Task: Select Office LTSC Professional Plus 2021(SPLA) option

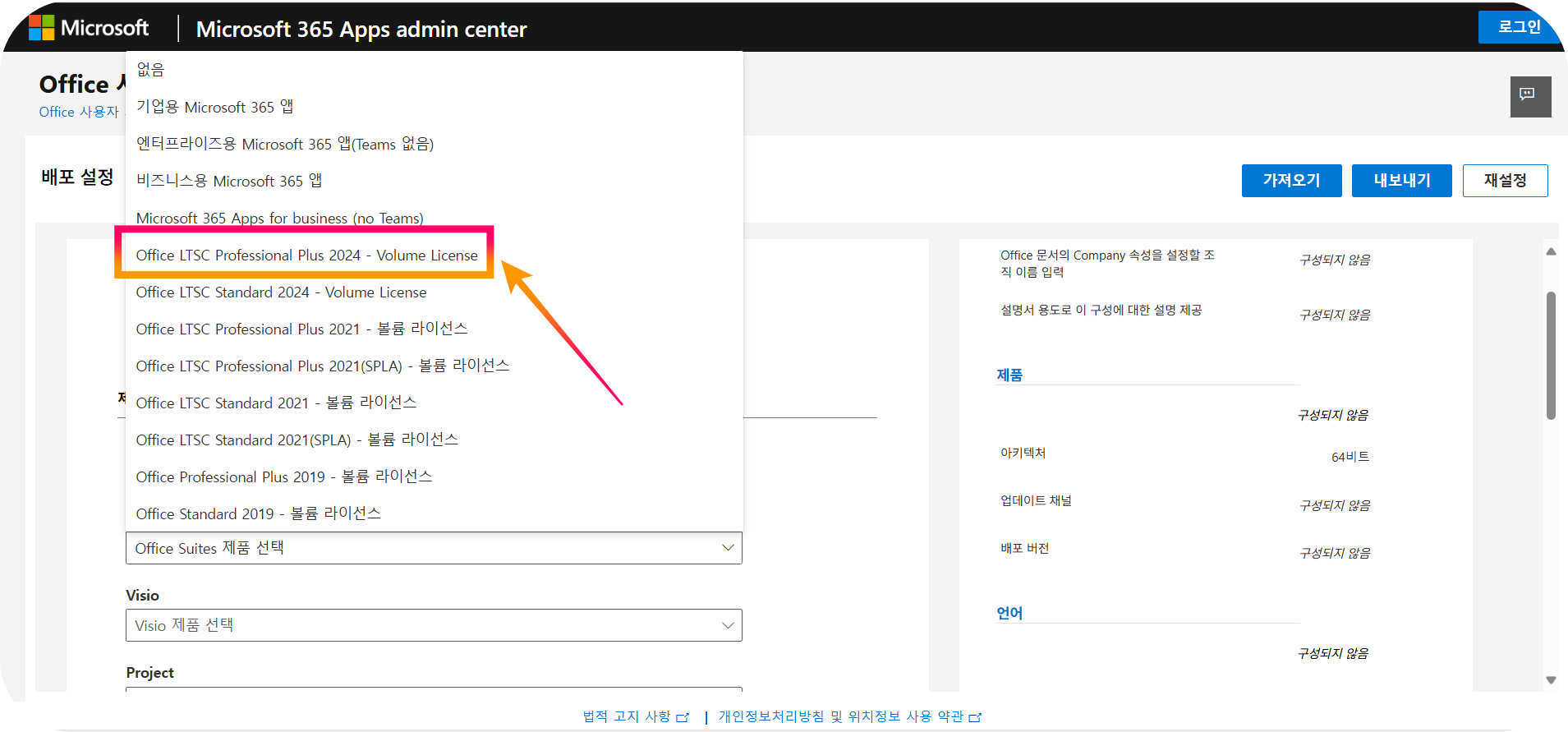Action: (434, 366)
